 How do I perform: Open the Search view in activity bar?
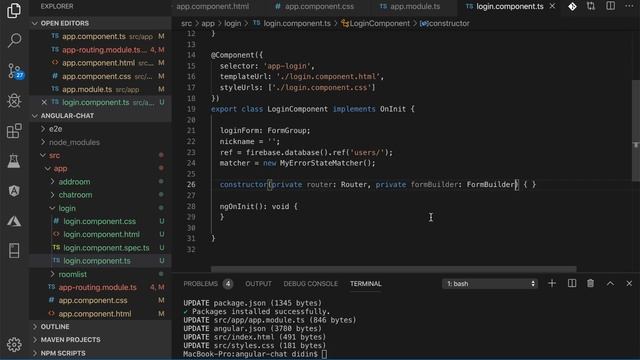pos(14,40)
